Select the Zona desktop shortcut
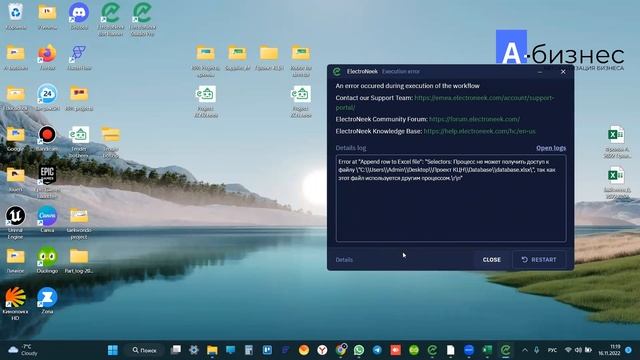 coord(47,300)
